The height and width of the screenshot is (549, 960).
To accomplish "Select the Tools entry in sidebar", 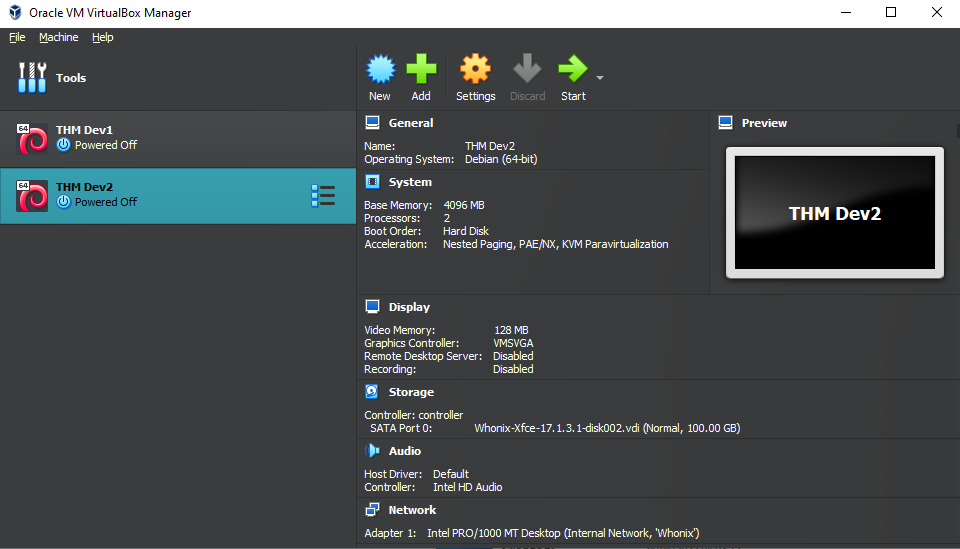I will click(x=178, y=78).
